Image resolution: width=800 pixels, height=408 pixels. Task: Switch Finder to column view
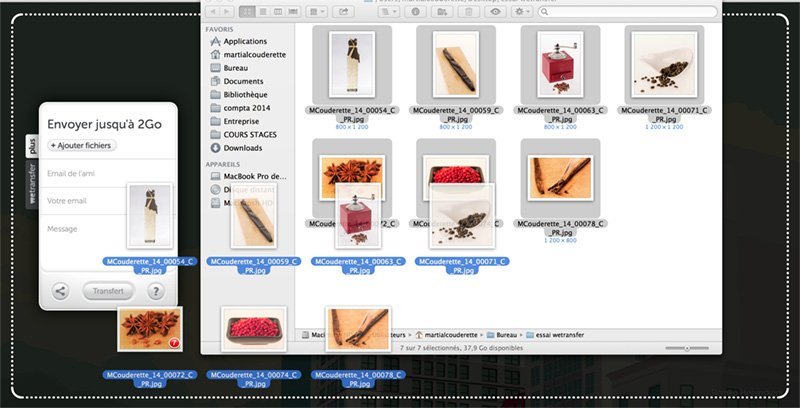click(278, 11)
